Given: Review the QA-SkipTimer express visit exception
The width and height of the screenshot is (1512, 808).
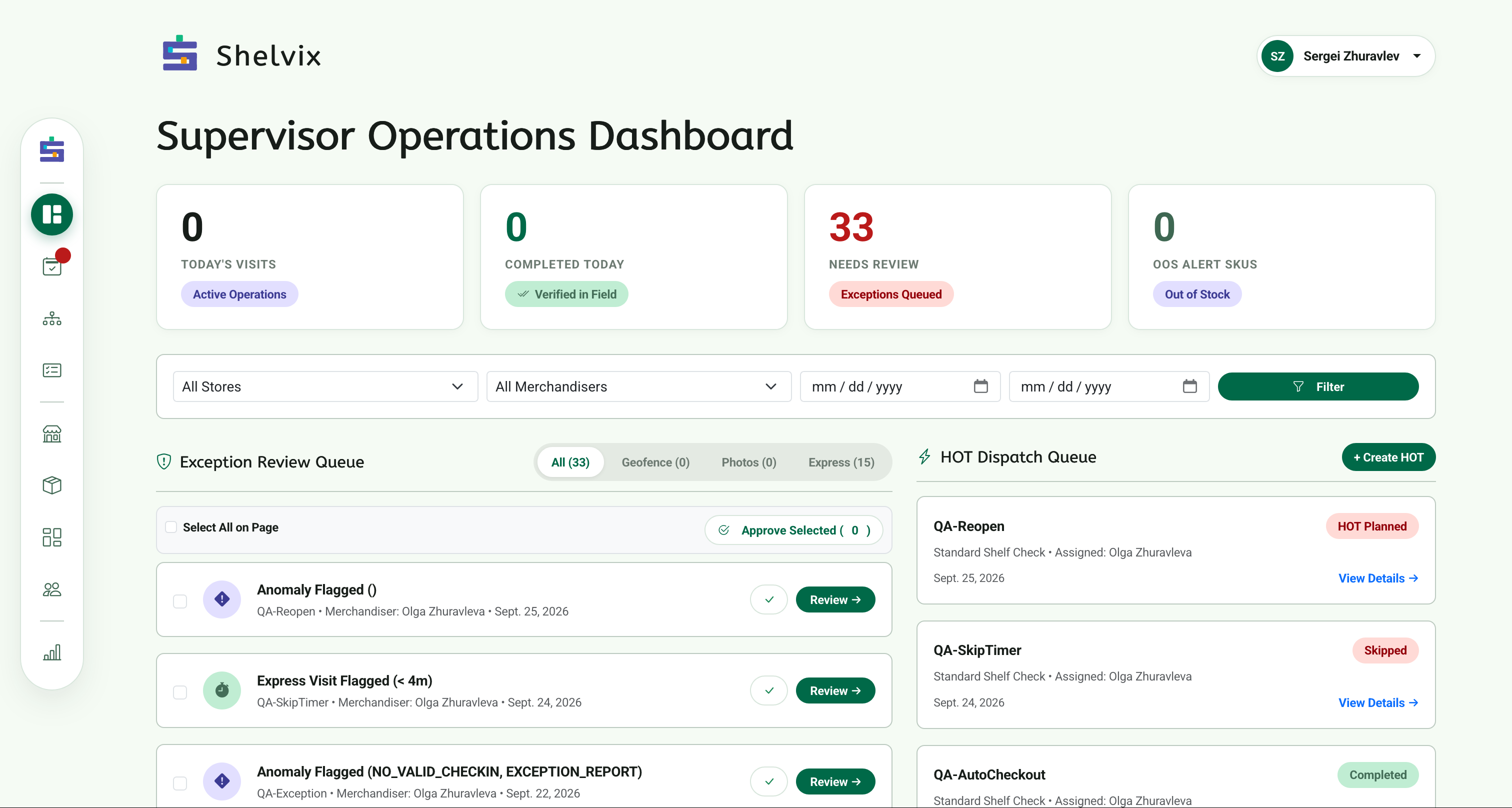Looking at the screenshot, I should tap(835, 690).
